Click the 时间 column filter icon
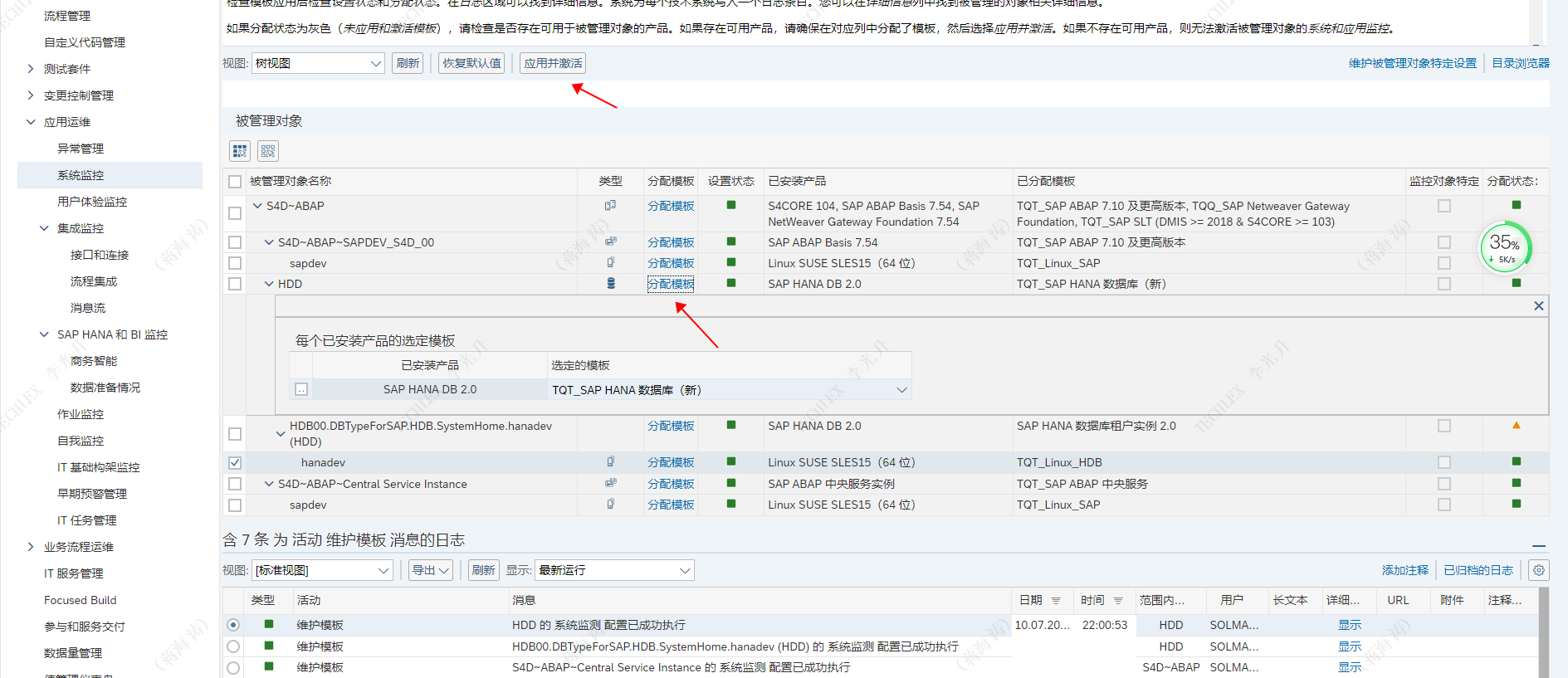The height and width of the screenshot is (678, 1568). [x=1118, y=601]
